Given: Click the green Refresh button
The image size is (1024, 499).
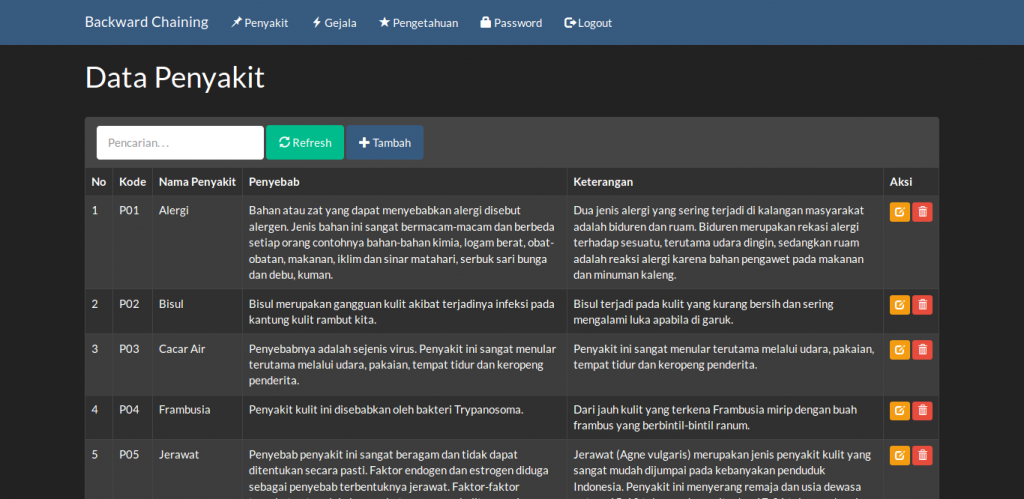Looking at the screenshot, I should (305, 142).
